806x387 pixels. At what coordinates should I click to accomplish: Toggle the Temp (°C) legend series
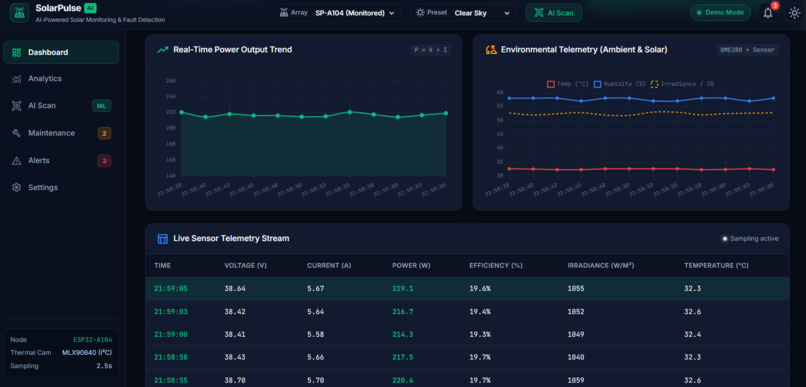567,84
